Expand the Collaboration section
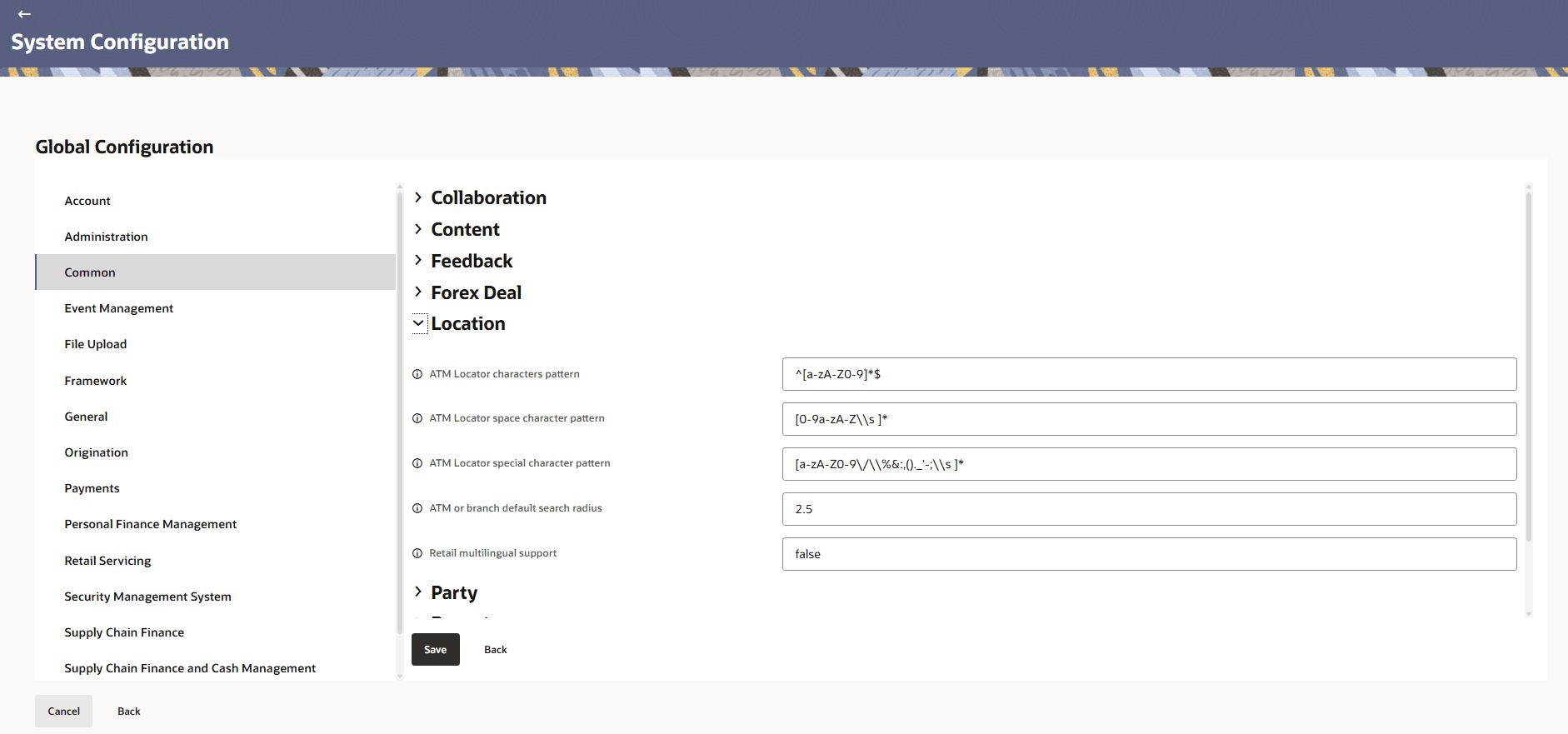Screen dimensions: 1568x734 [x=418, y=197]
